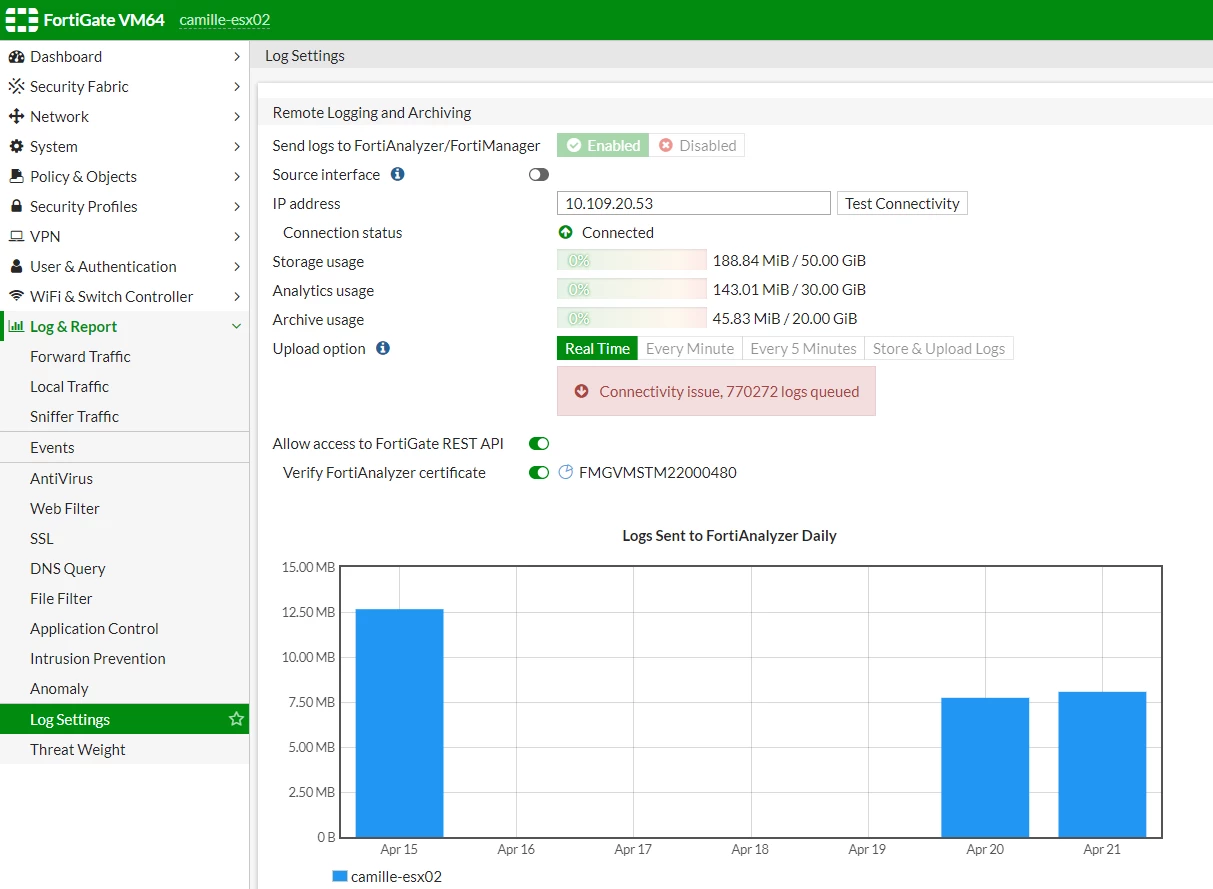Click the Security Fabric icon
This screenshot has width=1213, height=889.
tap(16, 87)
